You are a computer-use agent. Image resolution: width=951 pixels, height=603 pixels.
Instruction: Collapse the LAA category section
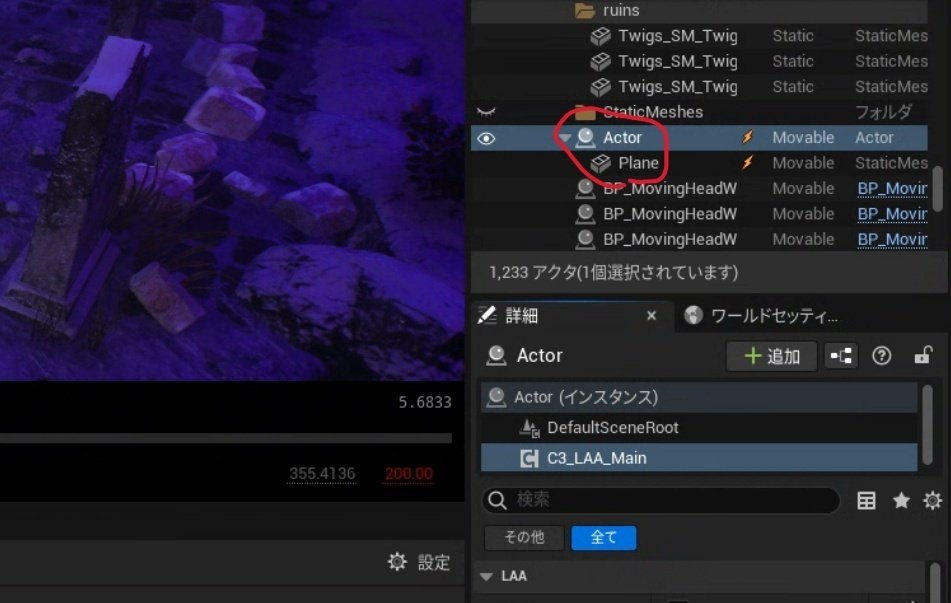(486, 576)
